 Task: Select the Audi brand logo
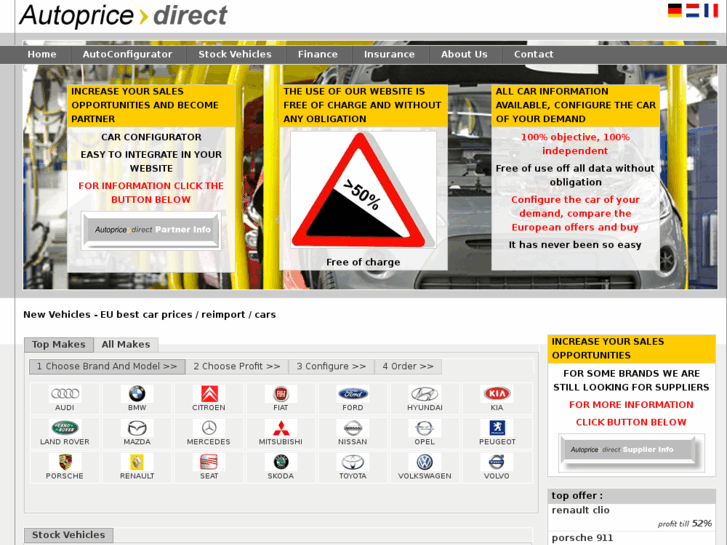(x=65, y=394)
